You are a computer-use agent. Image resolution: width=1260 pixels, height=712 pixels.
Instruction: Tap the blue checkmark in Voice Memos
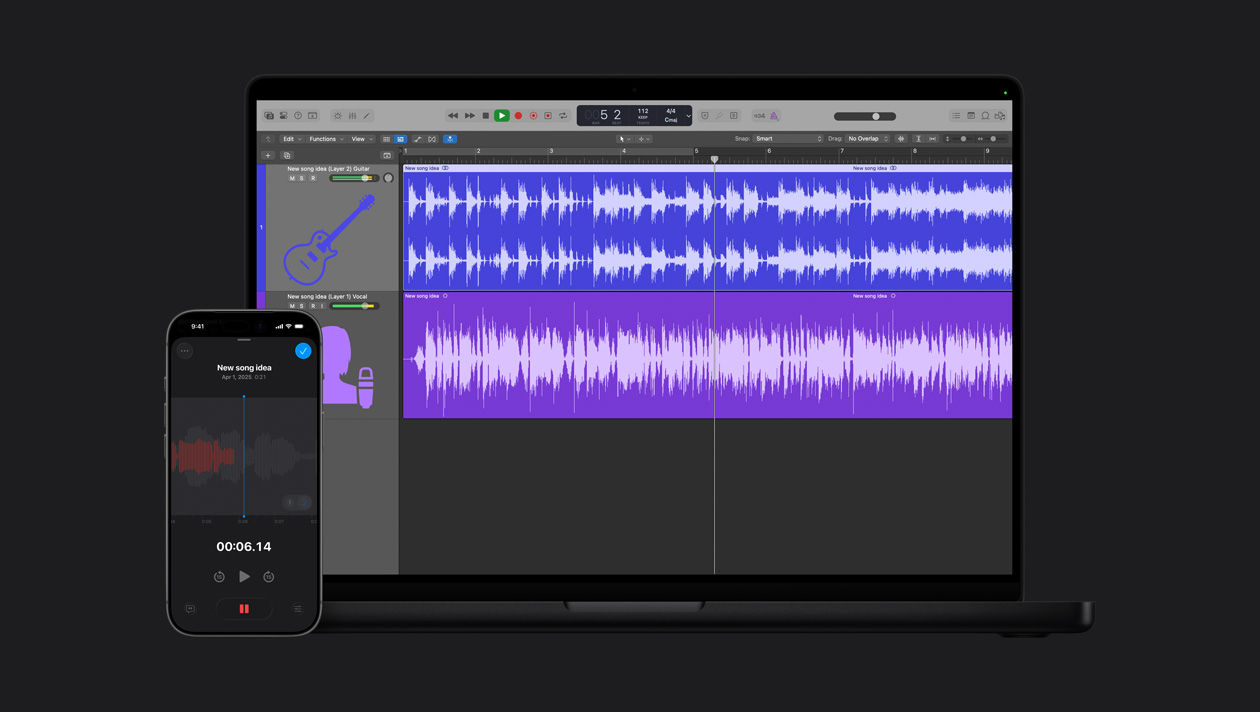302,351
